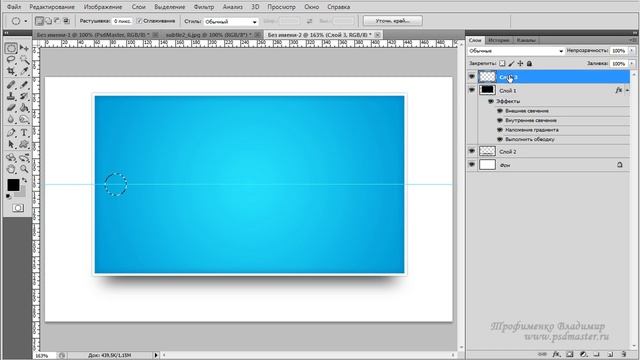Open the Анализ menu
Screen dimensions: 640x360
click(x=232, y=7)
